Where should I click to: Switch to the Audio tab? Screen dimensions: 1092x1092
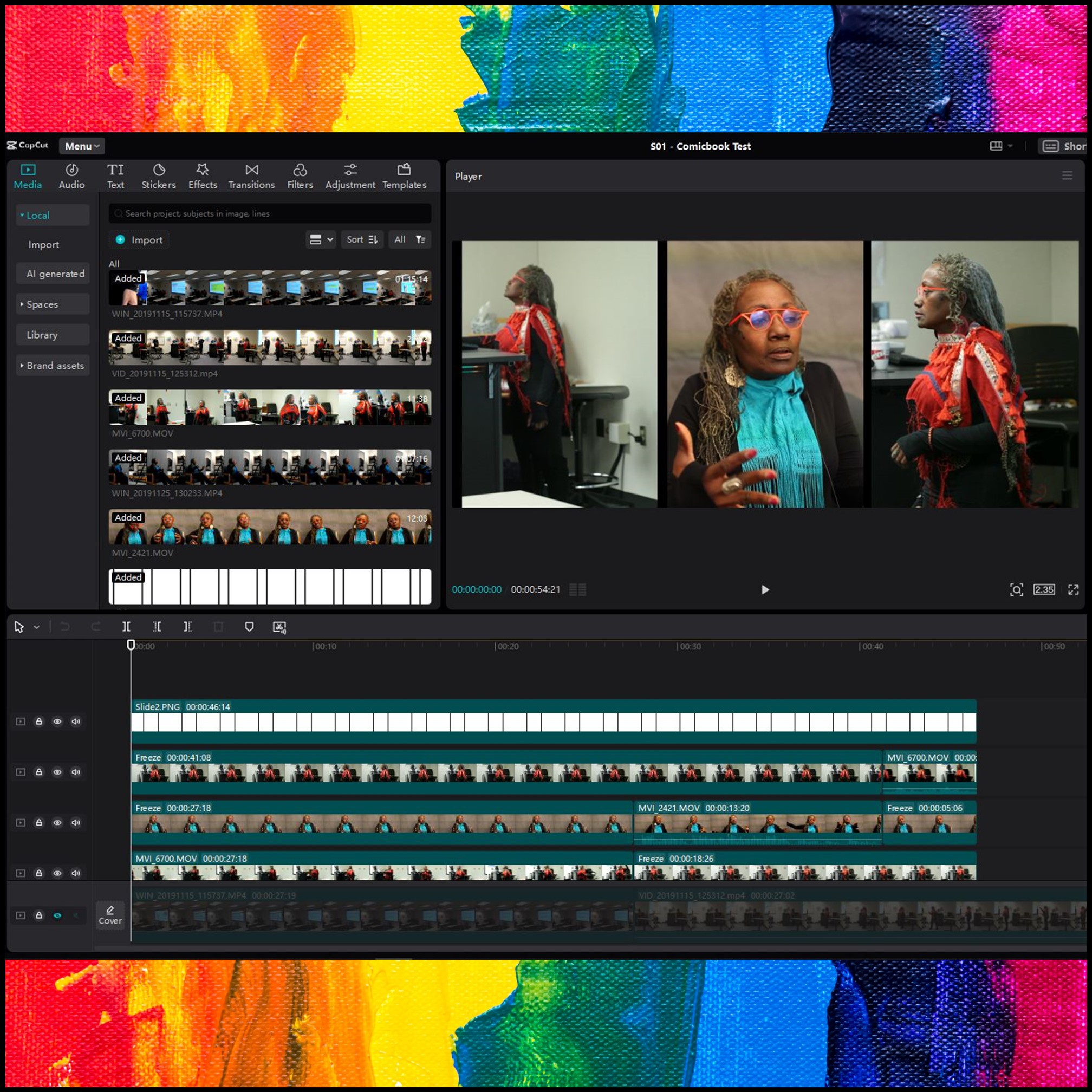tap(72, 177)
